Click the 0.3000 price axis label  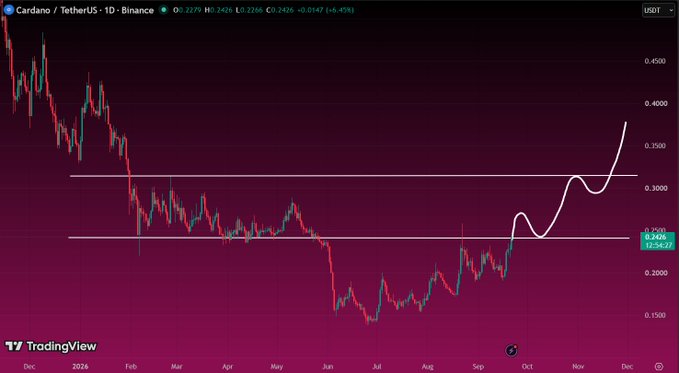(655, 188)
